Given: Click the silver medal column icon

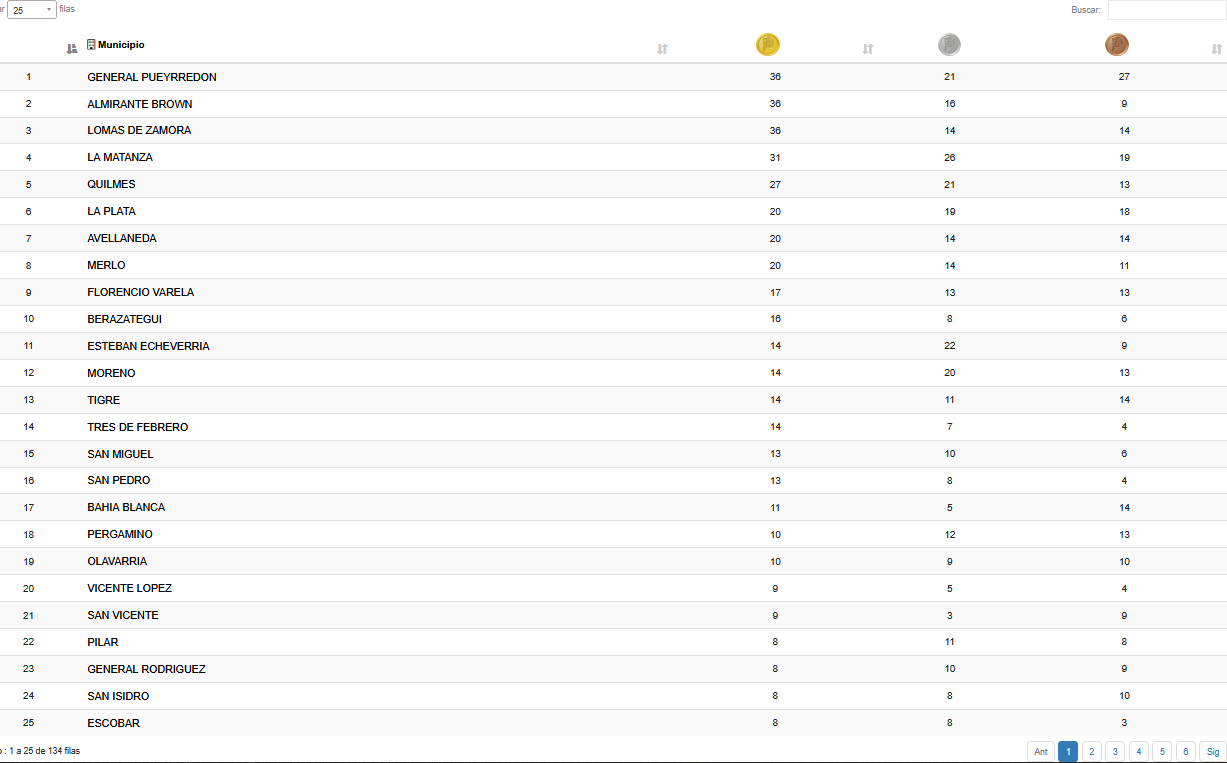Looking at the screenshot, I should point(949,45).
